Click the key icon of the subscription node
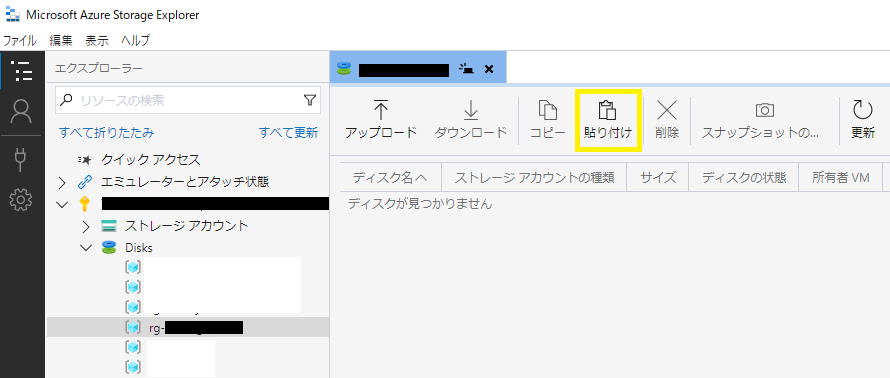Viewport: 890px width, 378px height. [85, 204]
